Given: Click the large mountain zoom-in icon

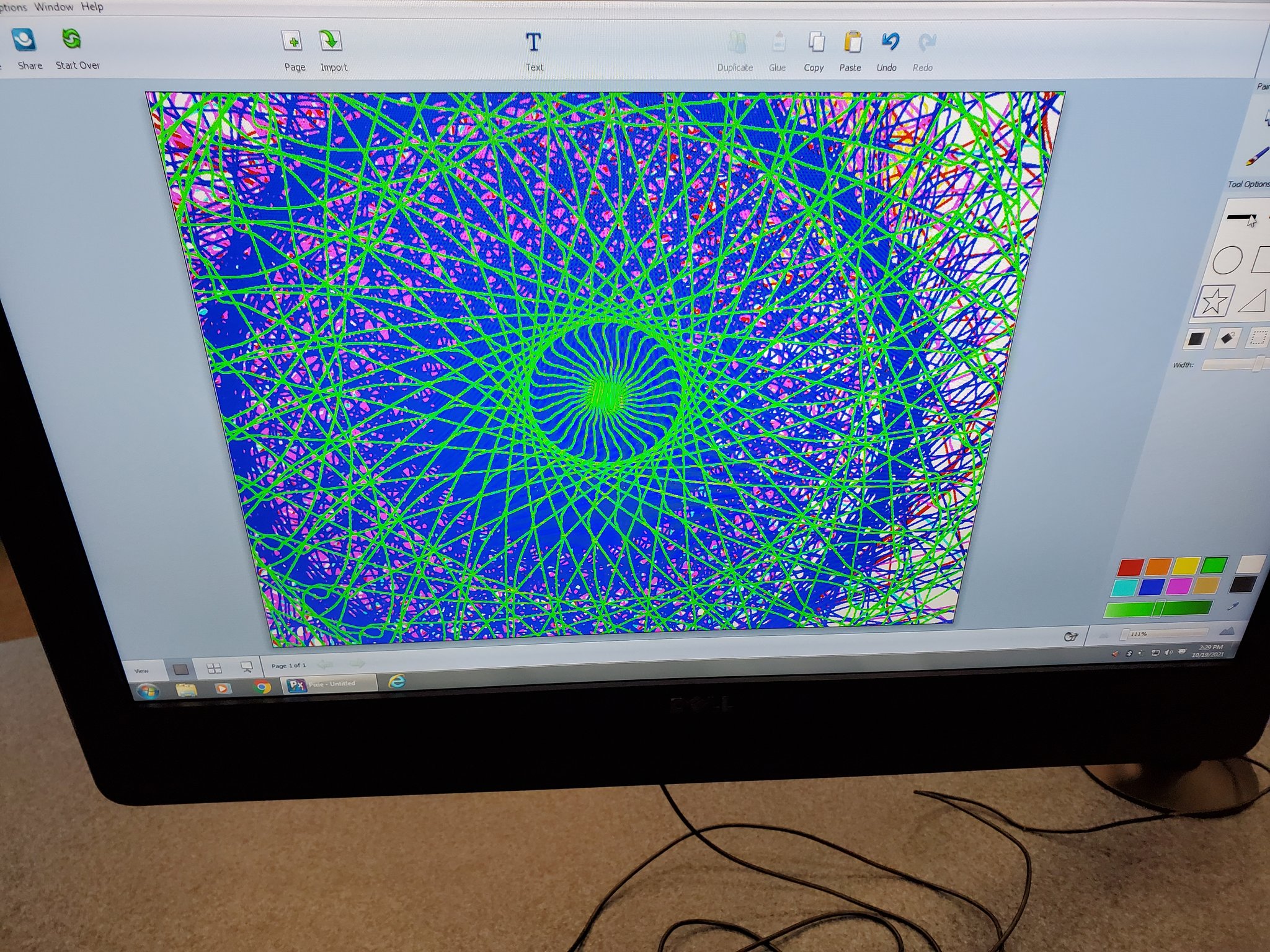Looking at the screenshot, I should [x=1227, y=631].
